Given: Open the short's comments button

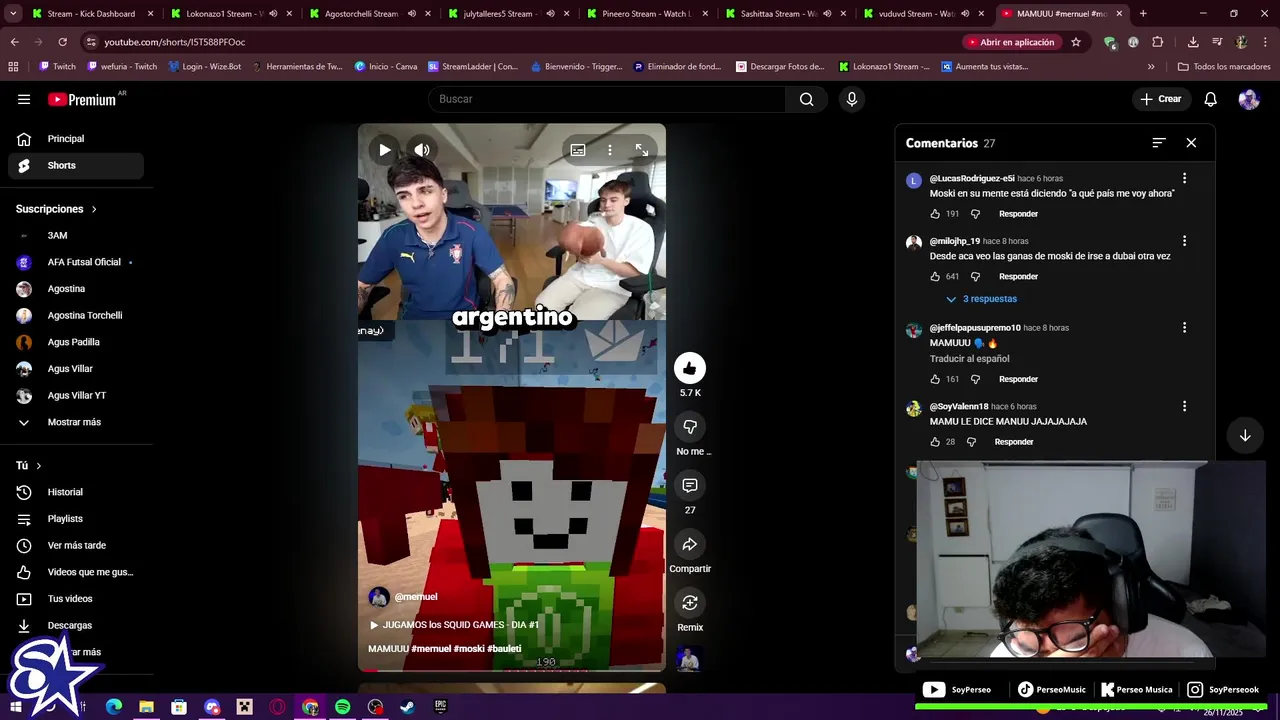Looking at the screenshot, I should pos(690,485).
